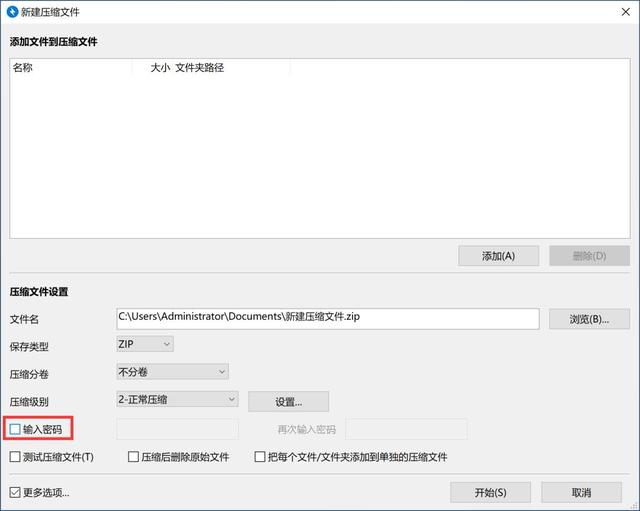The image size is (640, 511).
Task: Sort file list by 大小 column header
Action: pos(153,67)
